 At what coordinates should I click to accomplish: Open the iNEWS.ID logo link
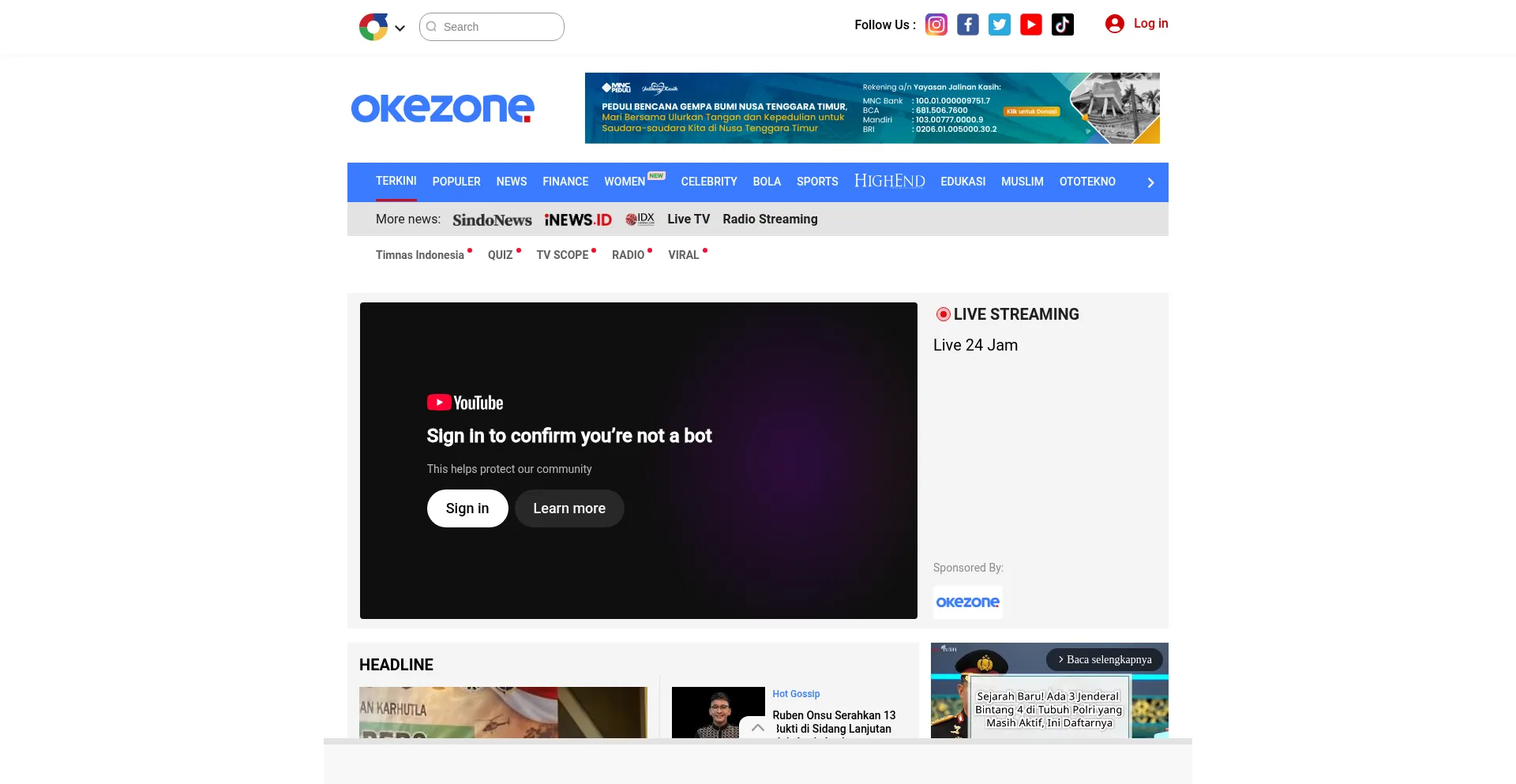pyautogui.click(x=578, y=219)
